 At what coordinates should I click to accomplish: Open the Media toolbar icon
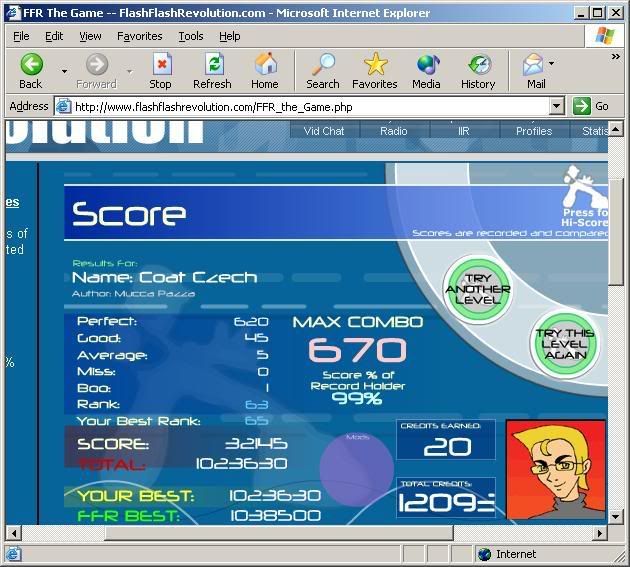click(427, 65)
